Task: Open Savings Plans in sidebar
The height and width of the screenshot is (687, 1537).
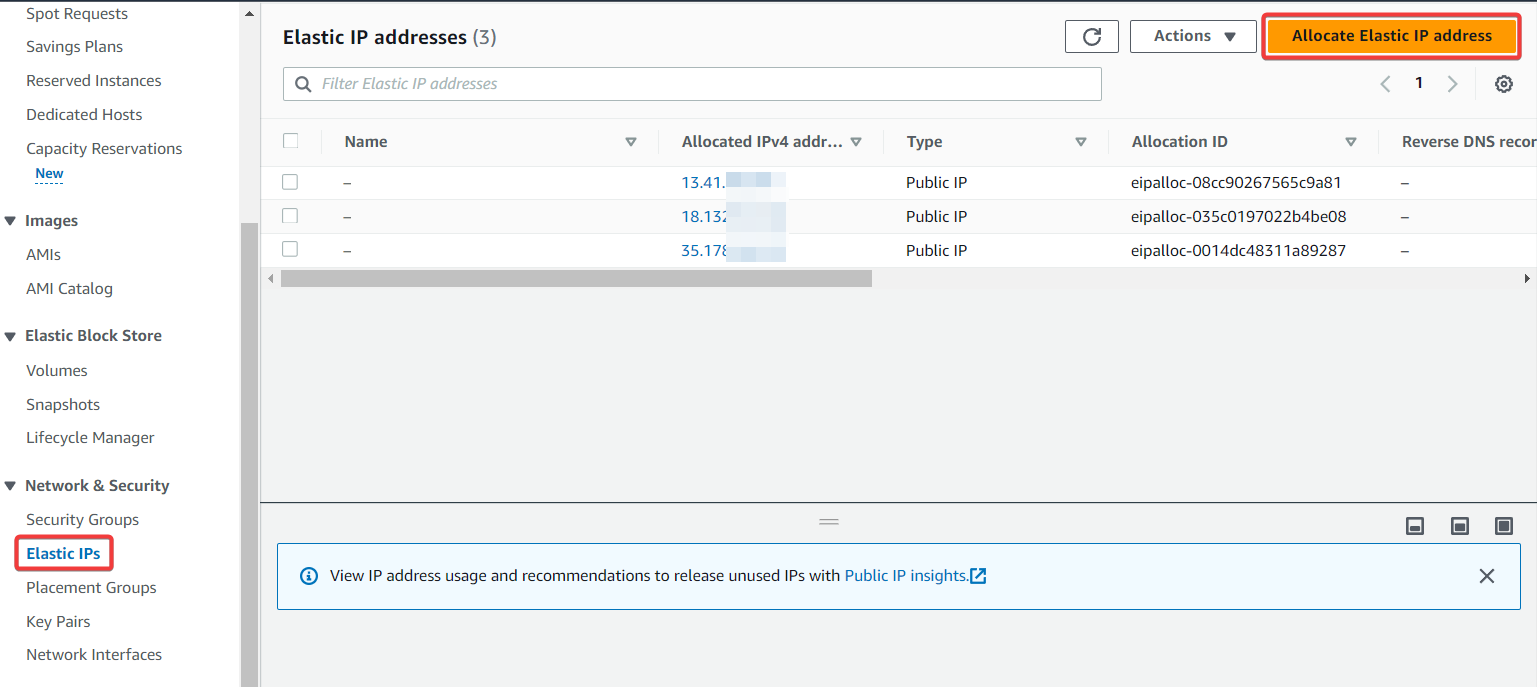Action: coord(75,47)
